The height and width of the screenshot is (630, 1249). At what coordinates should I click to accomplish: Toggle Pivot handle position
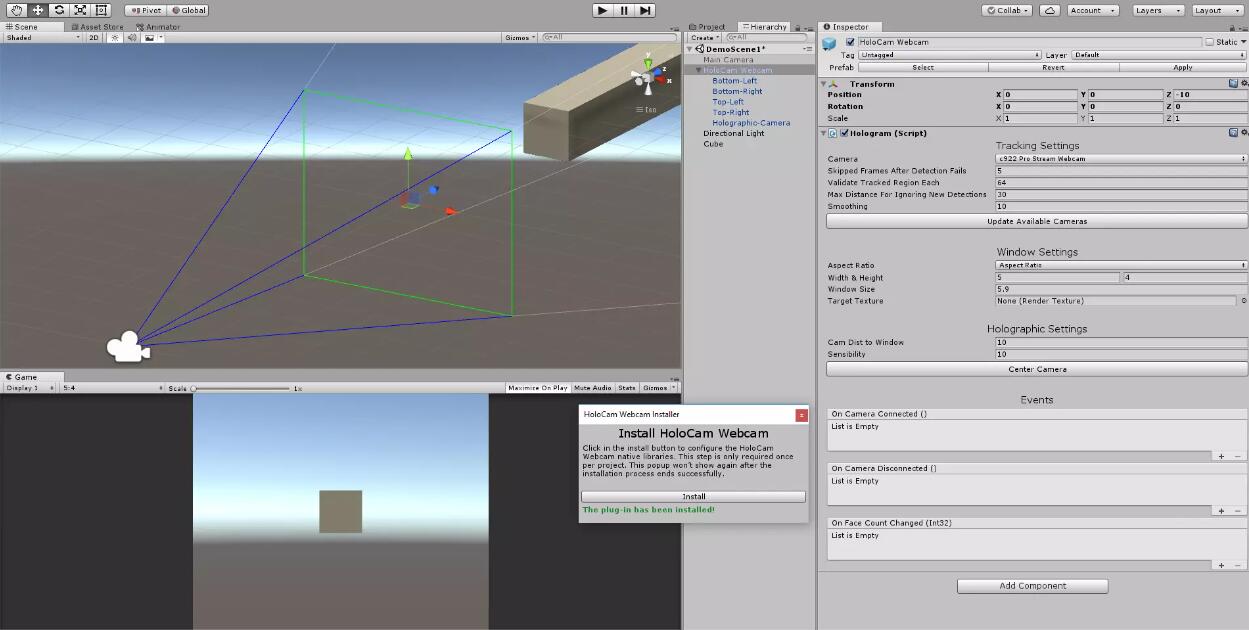tap(144, 10)
